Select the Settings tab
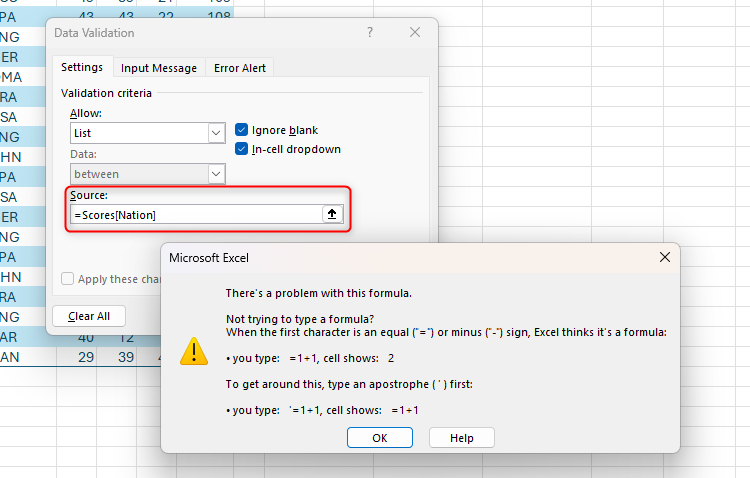 click(x=82, y=68)
